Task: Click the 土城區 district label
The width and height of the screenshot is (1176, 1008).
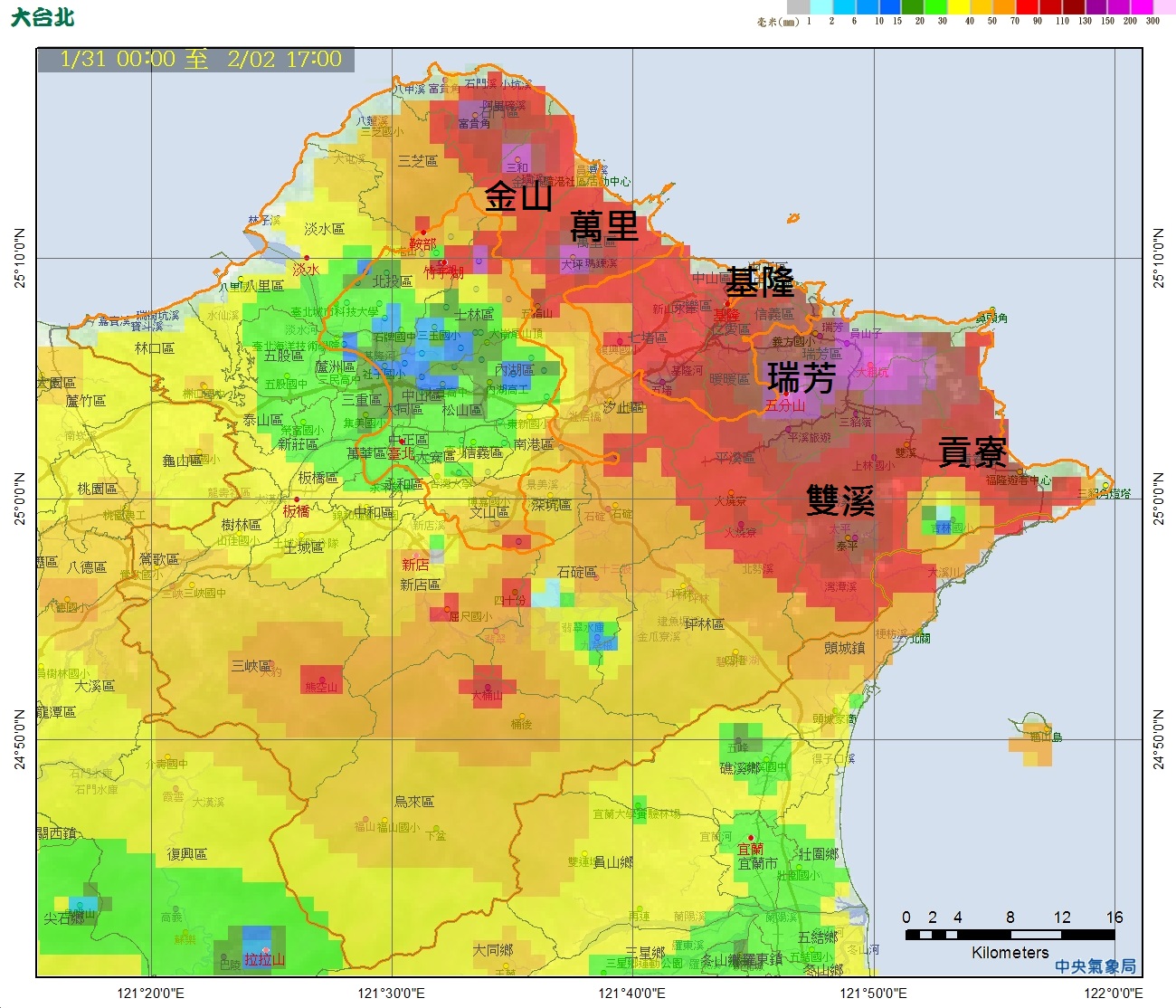Action: (303, 547)
